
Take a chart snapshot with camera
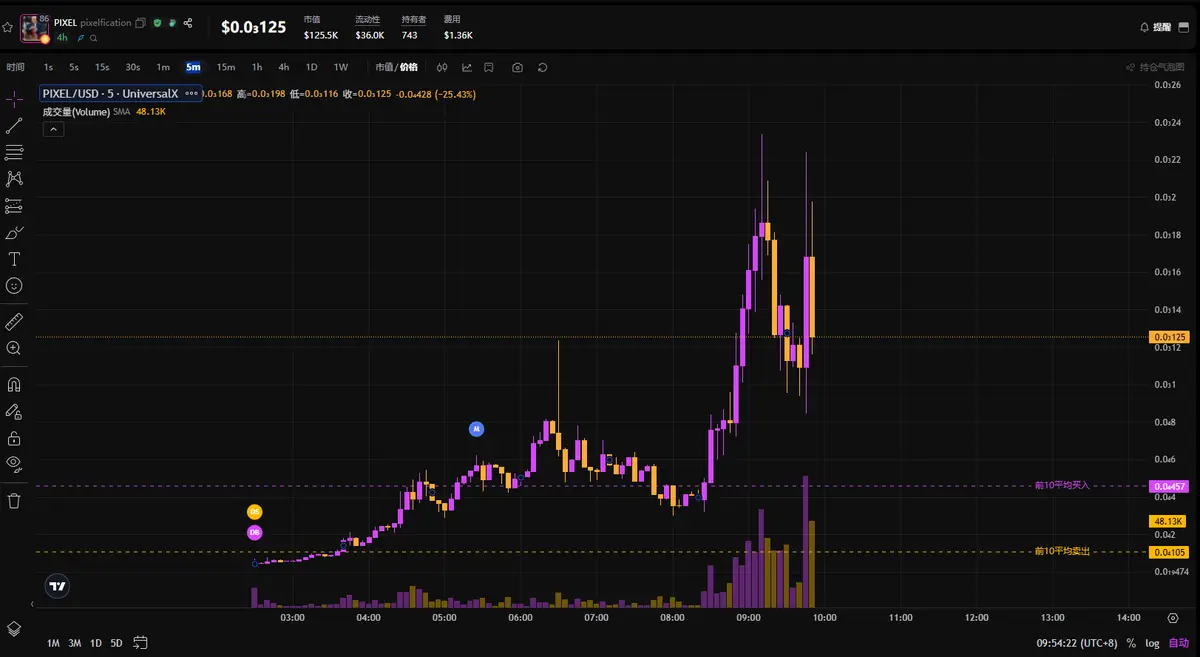pyautogui.click(x=517, y=67)
